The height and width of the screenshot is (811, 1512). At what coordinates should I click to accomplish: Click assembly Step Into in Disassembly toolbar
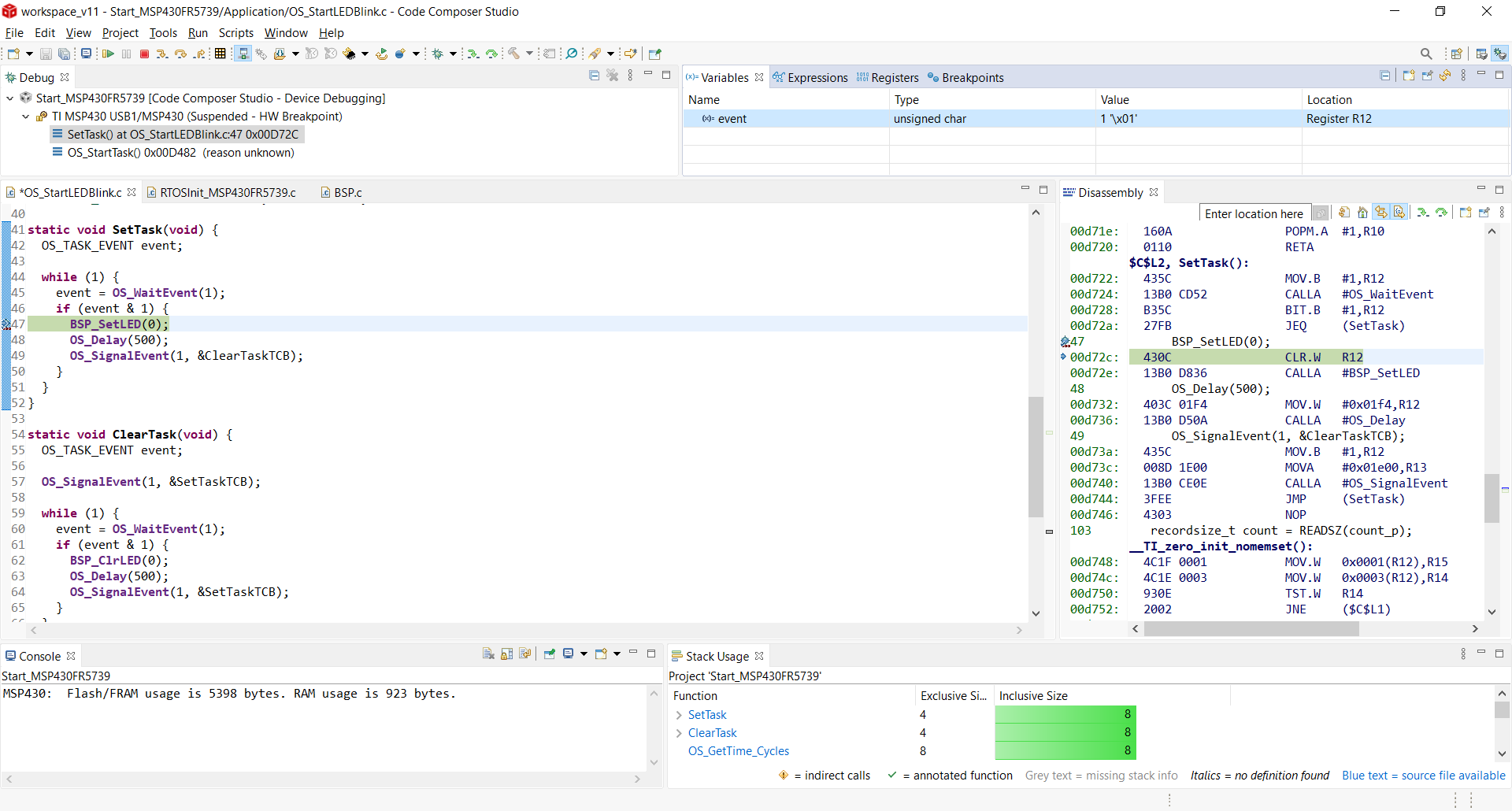tap(1422, 213)
